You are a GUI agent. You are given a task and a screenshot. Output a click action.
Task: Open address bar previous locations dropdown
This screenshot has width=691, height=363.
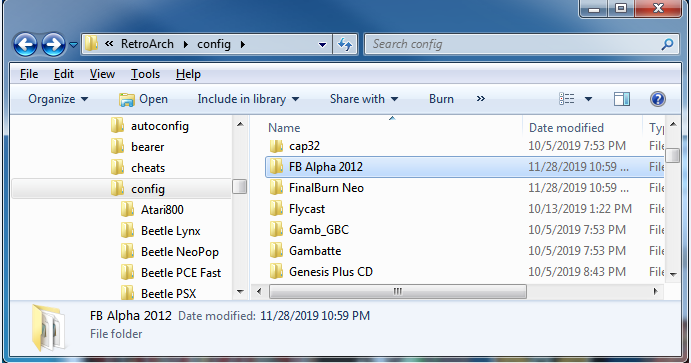point(322,44)
